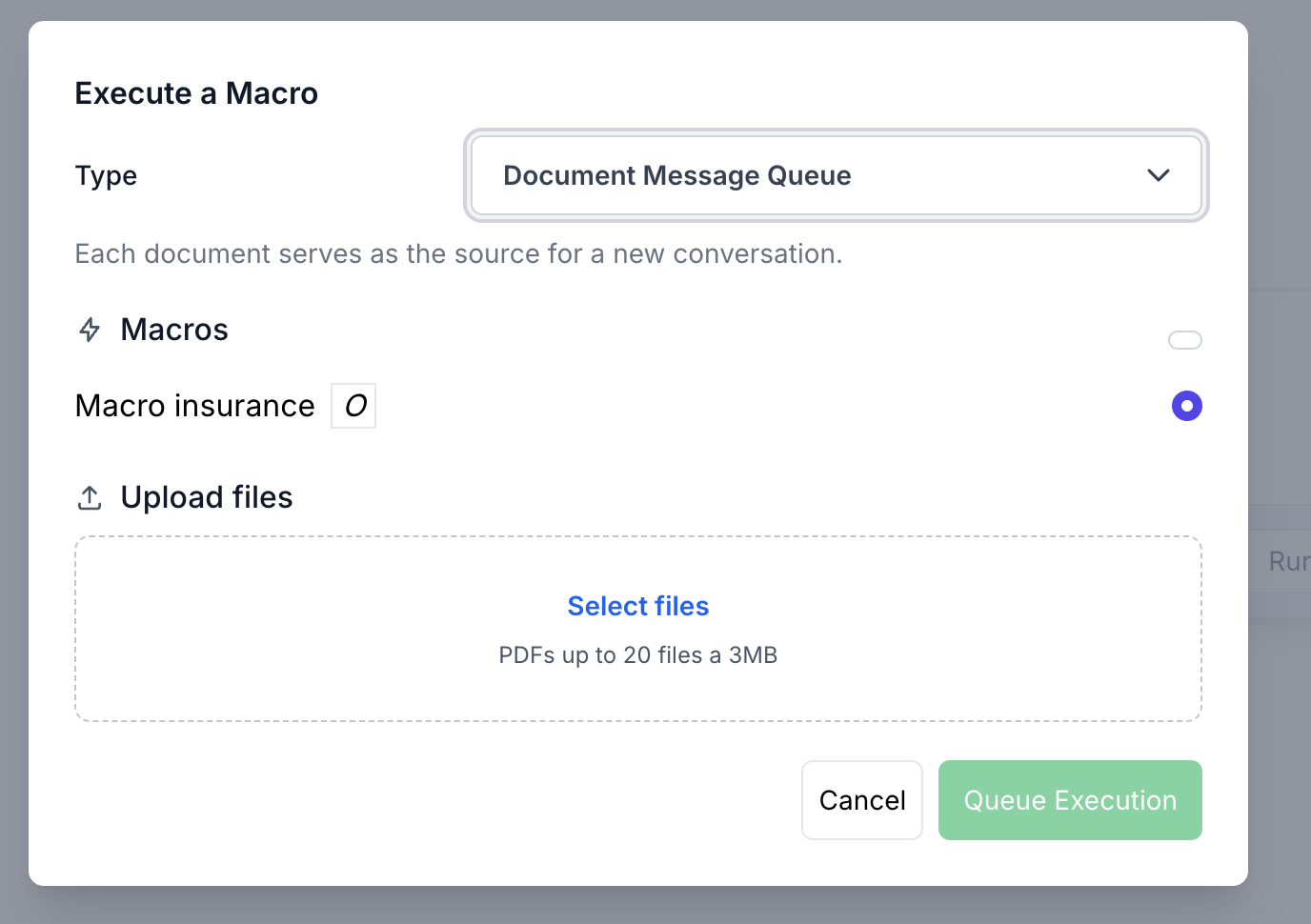Click the Select files link

tap(638, 606)
